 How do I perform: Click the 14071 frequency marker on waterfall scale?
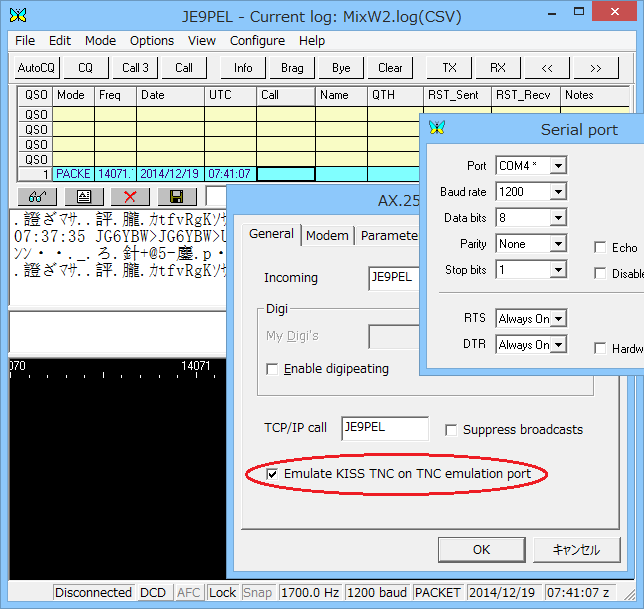click(x=196, y=365)
